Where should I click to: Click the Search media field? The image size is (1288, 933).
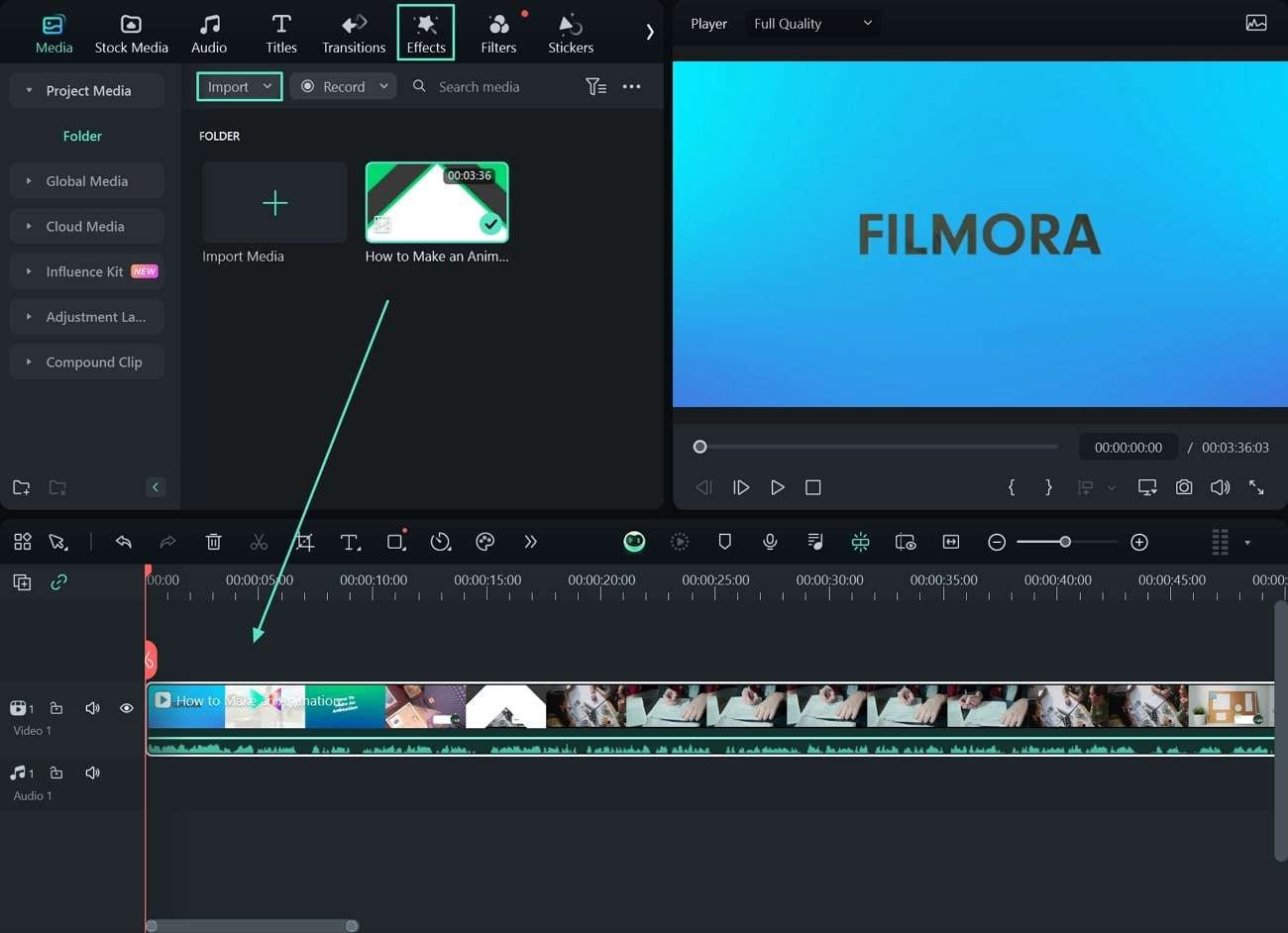coord(479,86)
